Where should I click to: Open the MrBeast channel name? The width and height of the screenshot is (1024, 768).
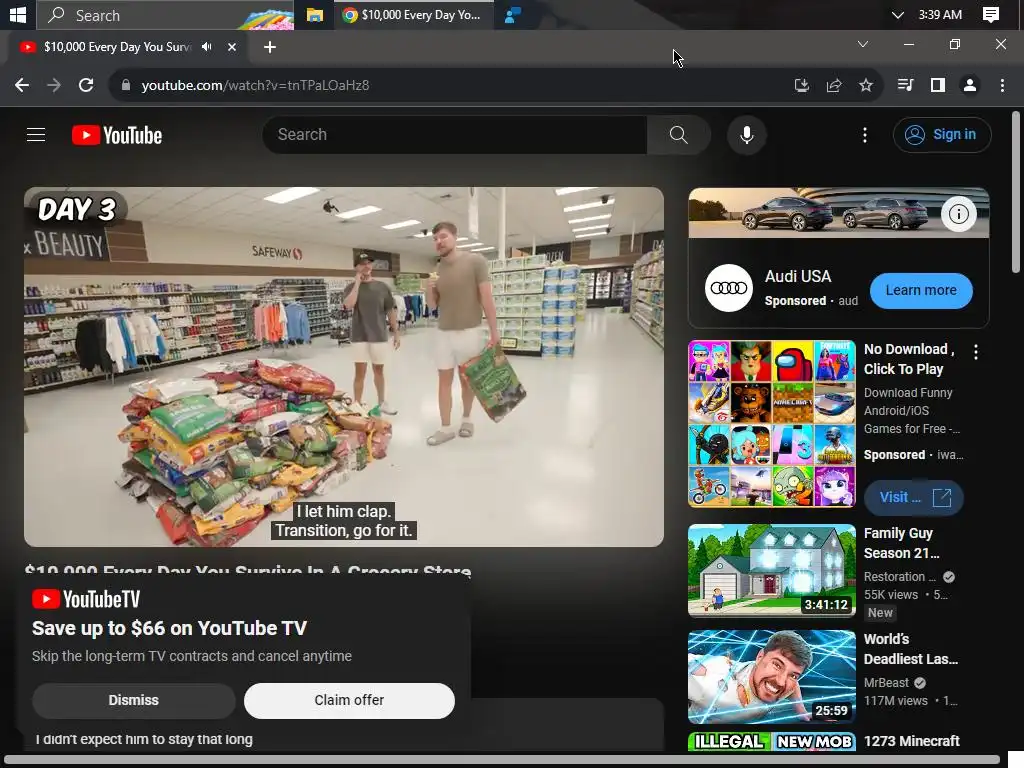886,682
